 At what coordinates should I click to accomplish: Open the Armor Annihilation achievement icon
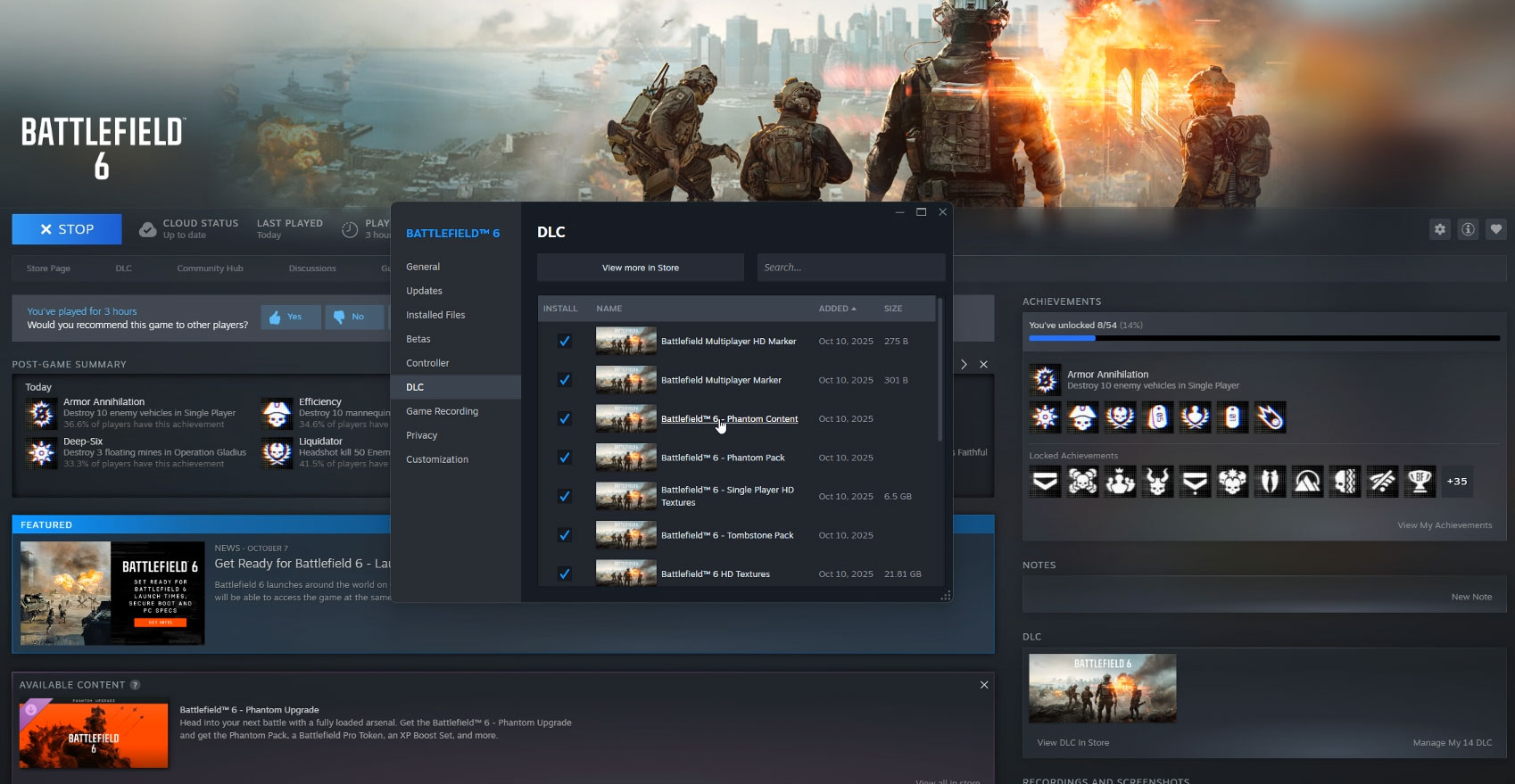pyautogui.click(x=1045, y=380)
